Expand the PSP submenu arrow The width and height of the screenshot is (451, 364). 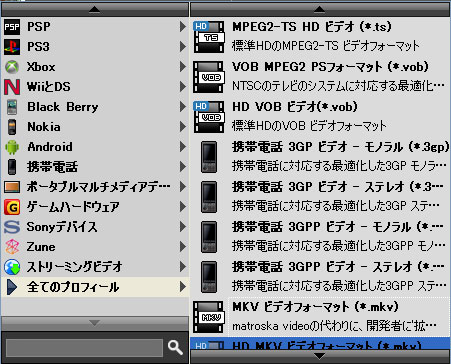(183, 27)
